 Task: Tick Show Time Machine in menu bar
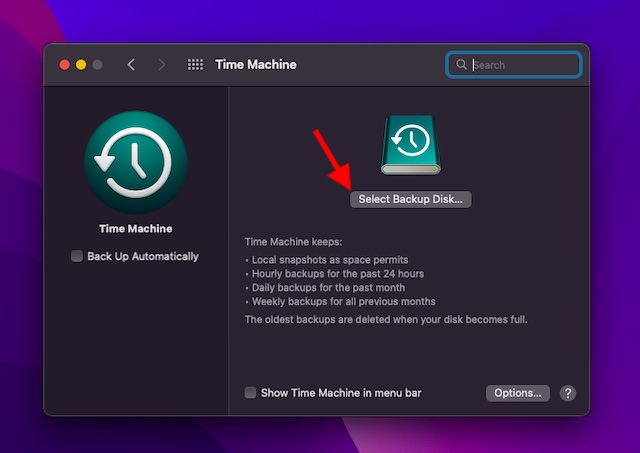pyautogui.click(x=250, y=393)
